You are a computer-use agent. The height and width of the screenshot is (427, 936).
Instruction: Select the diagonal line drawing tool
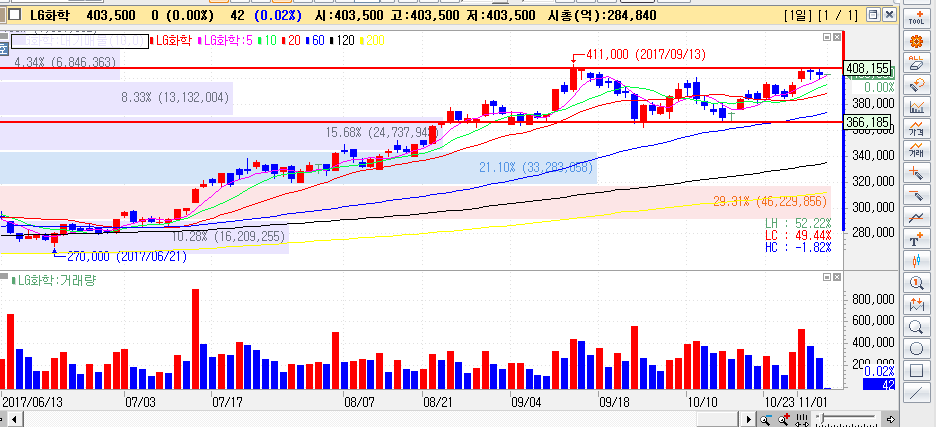pos(916,392)
